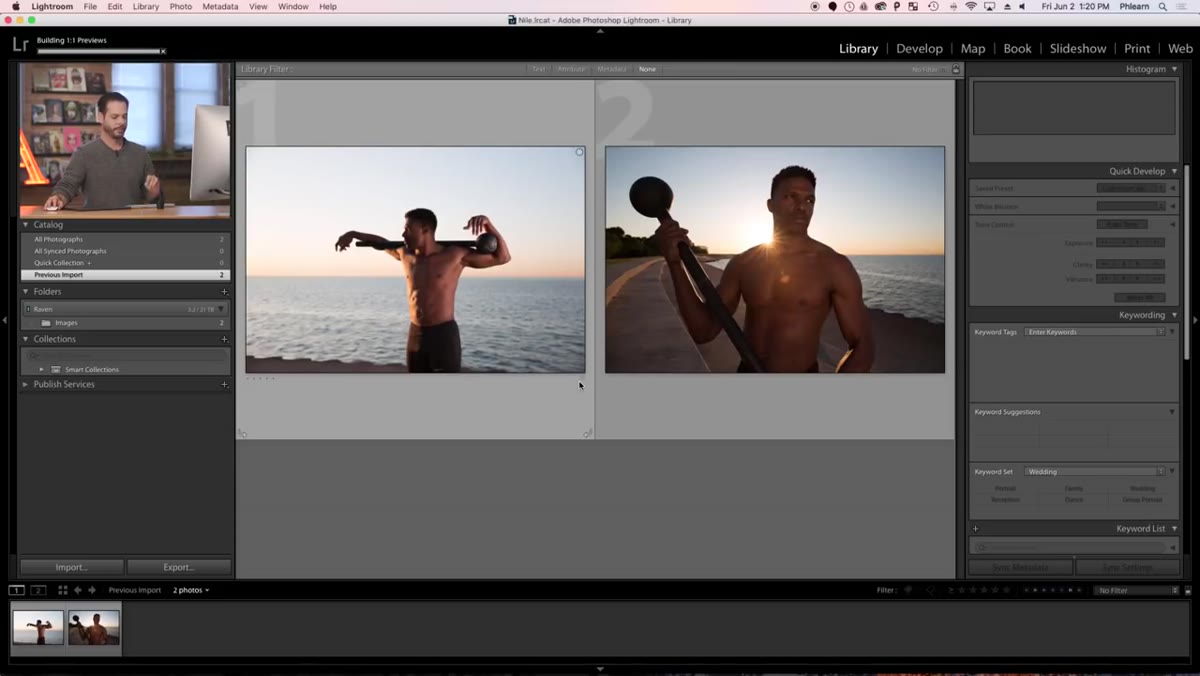Open the Metadata menu
The image size is (1200, 676).
220,6
